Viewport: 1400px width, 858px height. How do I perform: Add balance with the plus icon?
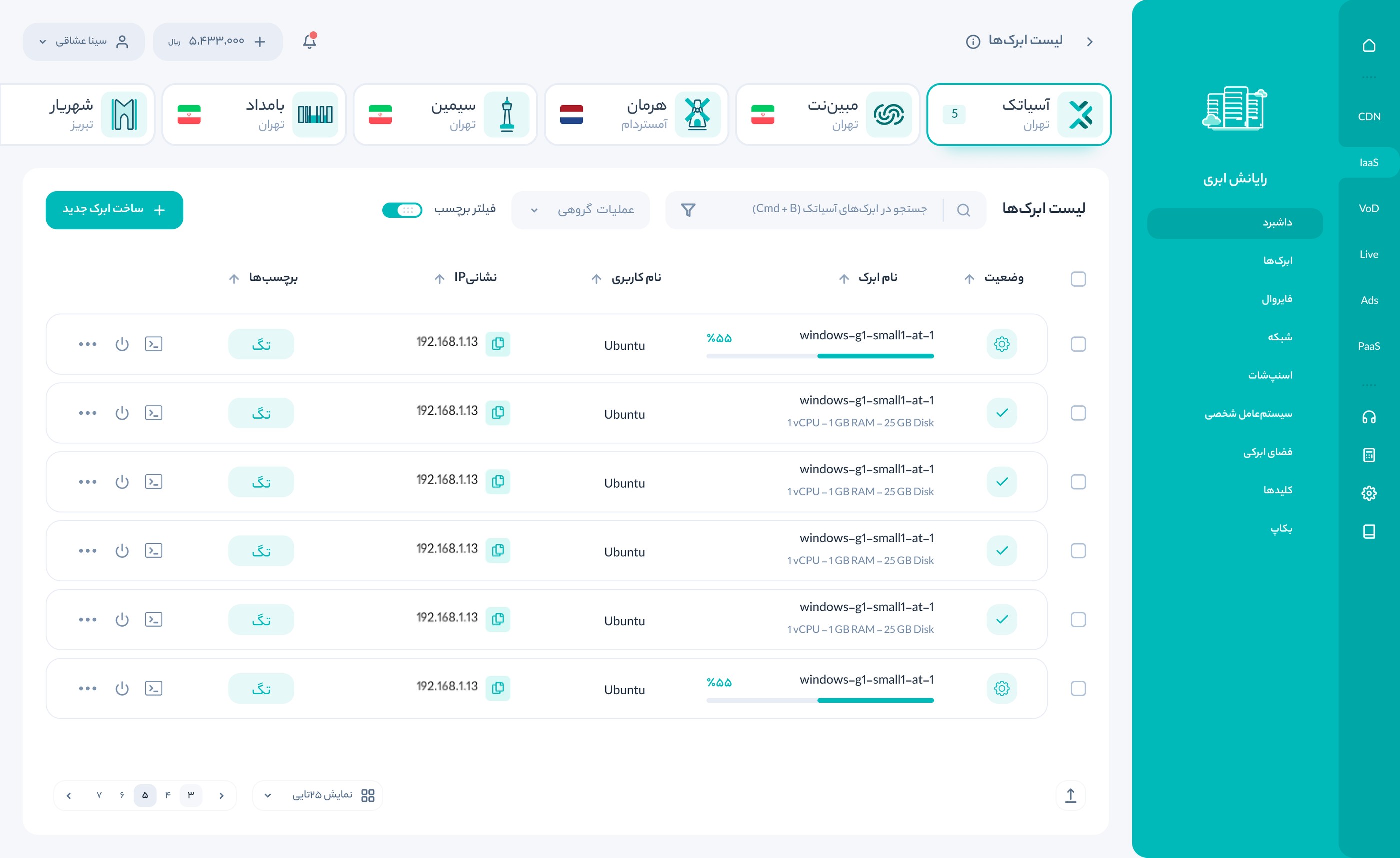point(259,42)
